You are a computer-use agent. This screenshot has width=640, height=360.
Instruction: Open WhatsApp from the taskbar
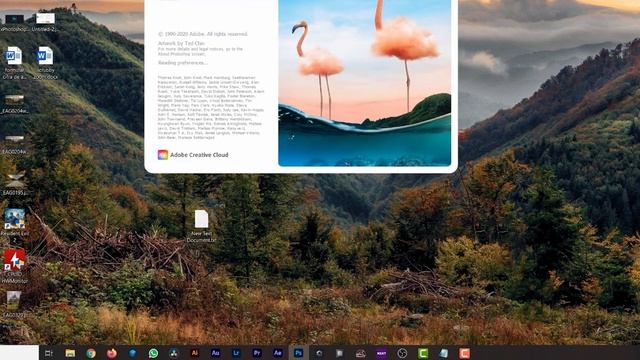pyautogui.click(x=153, y=353)
